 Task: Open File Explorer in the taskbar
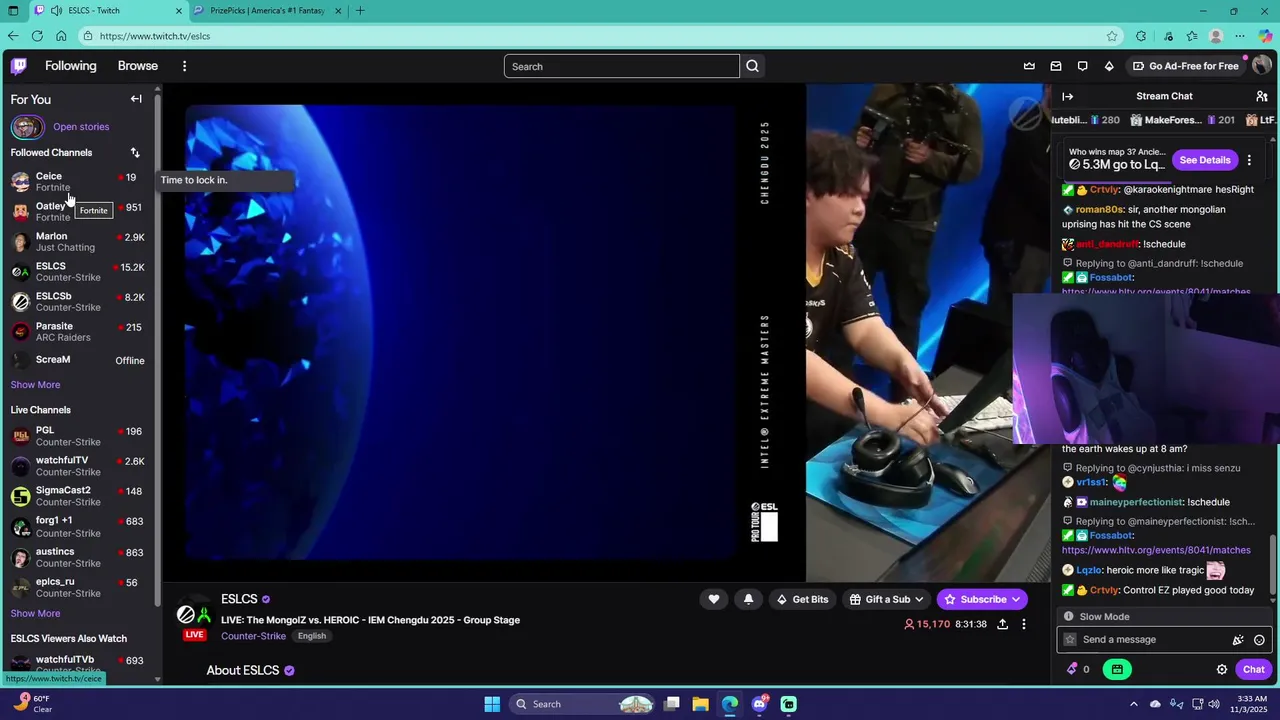pos(701,704)
